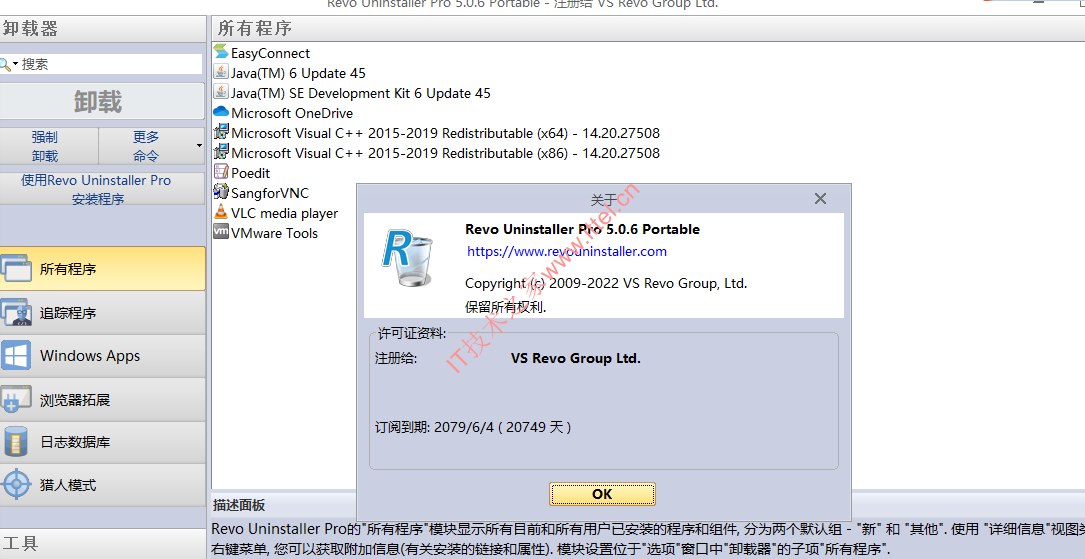The height and width of the screenshot is (559, 1085).
Task: Click OK in the About dialog
Action: [x=602, y=494]
